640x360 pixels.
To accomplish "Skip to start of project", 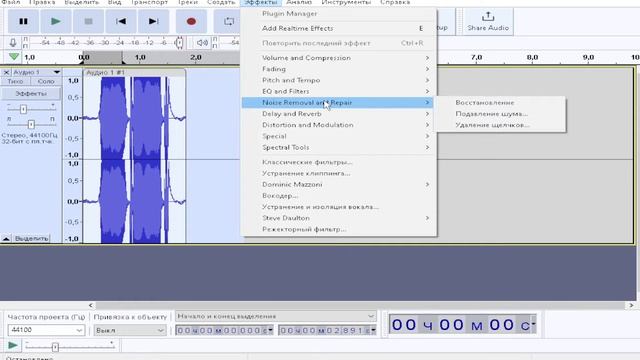I will (121, 21).
